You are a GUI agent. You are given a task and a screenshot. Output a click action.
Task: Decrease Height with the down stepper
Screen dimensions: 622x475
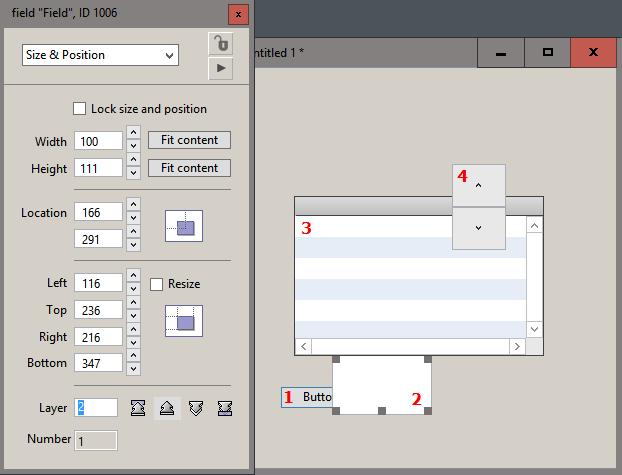[134, 174]
